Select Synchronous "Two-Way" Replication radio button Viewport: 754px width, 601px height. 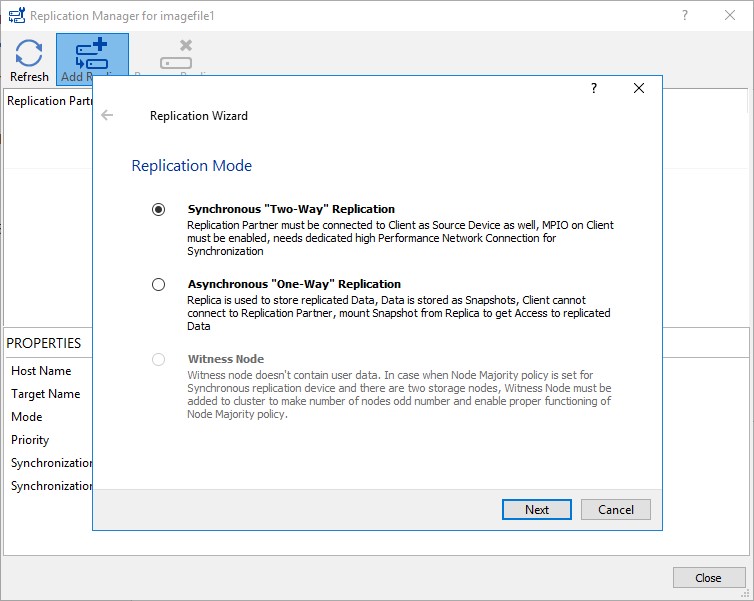[x=158, y=209]
